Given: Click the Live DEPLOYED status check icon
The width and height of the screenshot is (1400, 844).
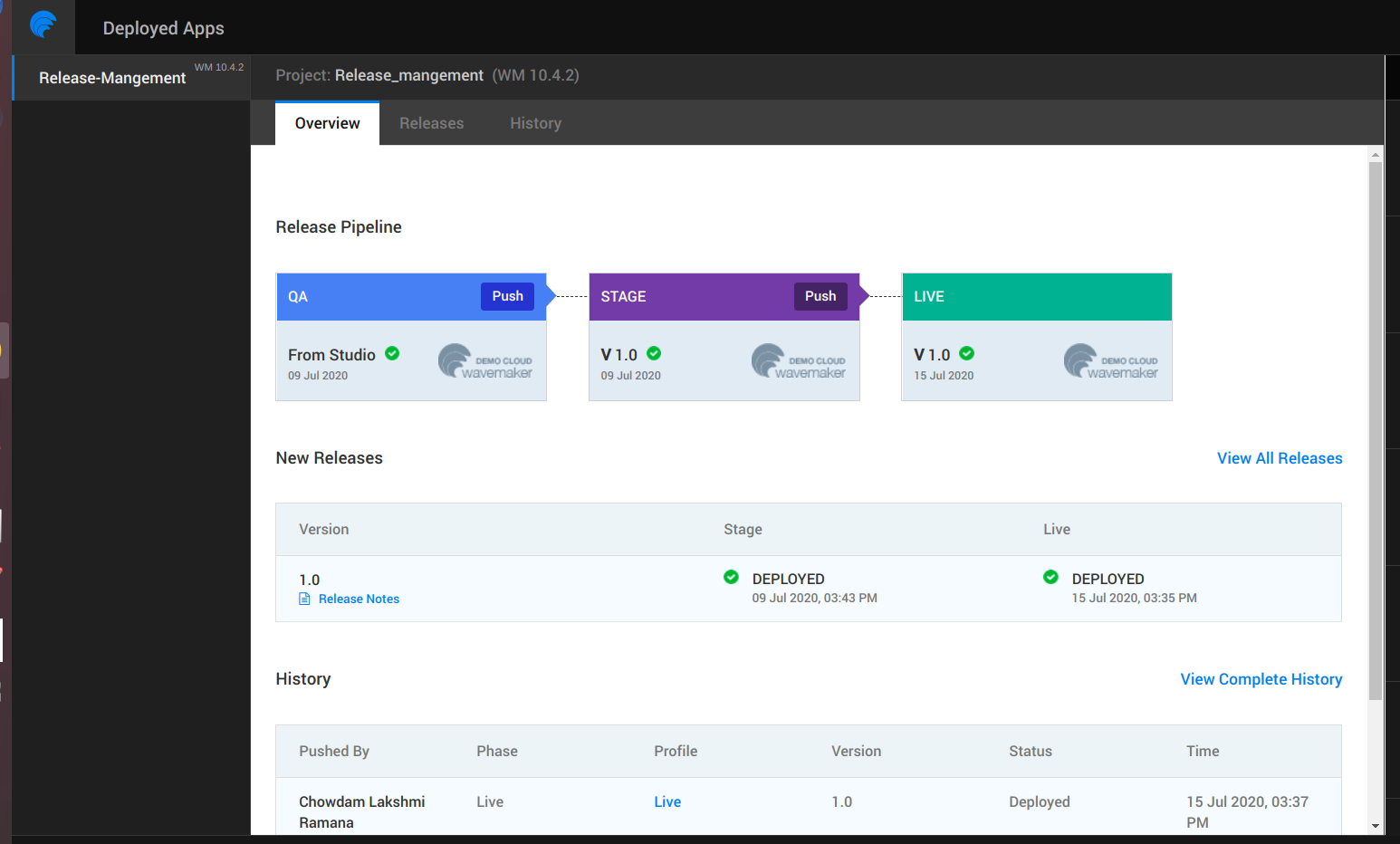Looking at the screenshot, I should click(x=1050, y=577).
